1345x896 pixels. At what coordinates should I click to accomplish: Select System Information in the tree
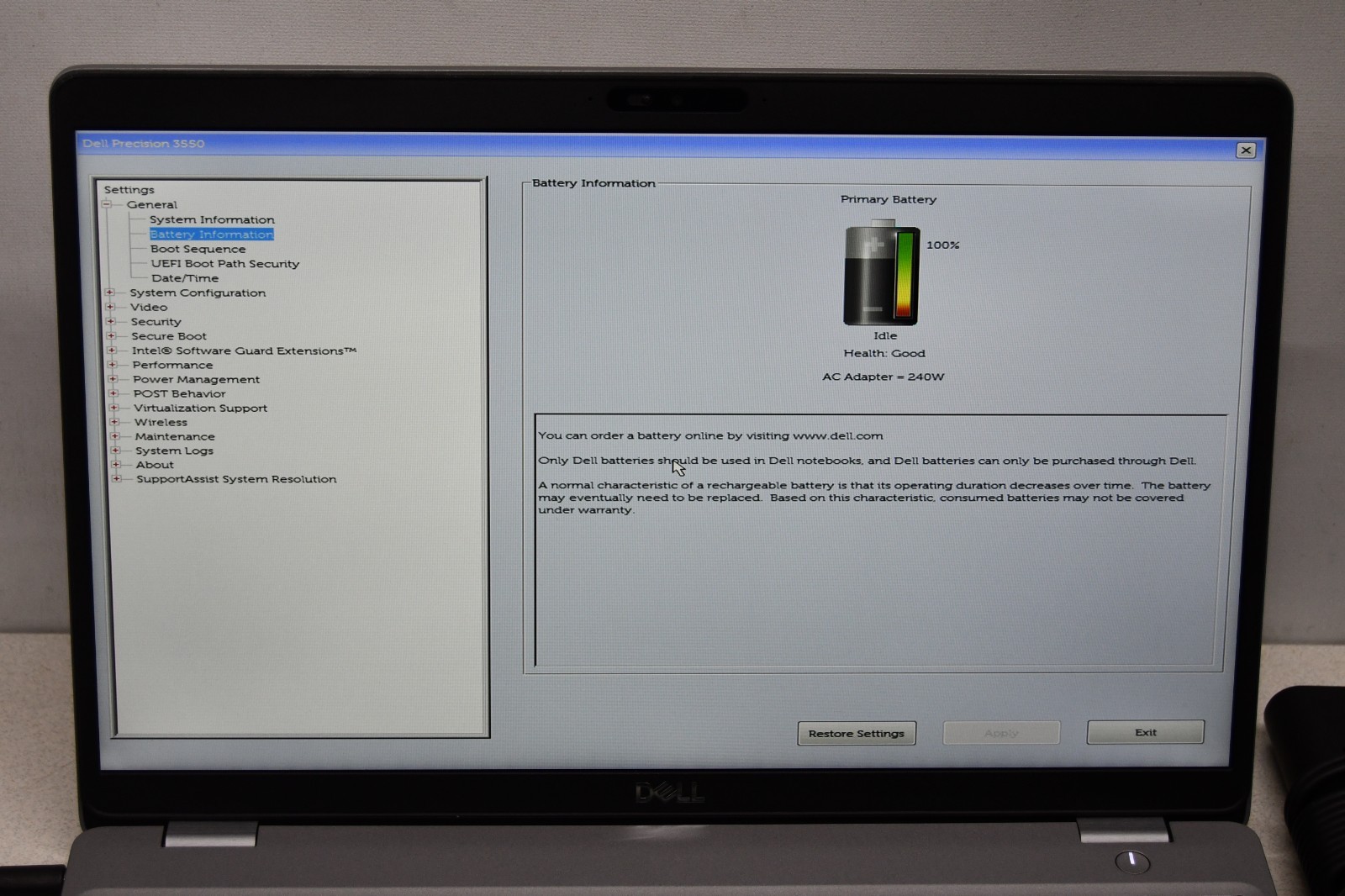212,219
